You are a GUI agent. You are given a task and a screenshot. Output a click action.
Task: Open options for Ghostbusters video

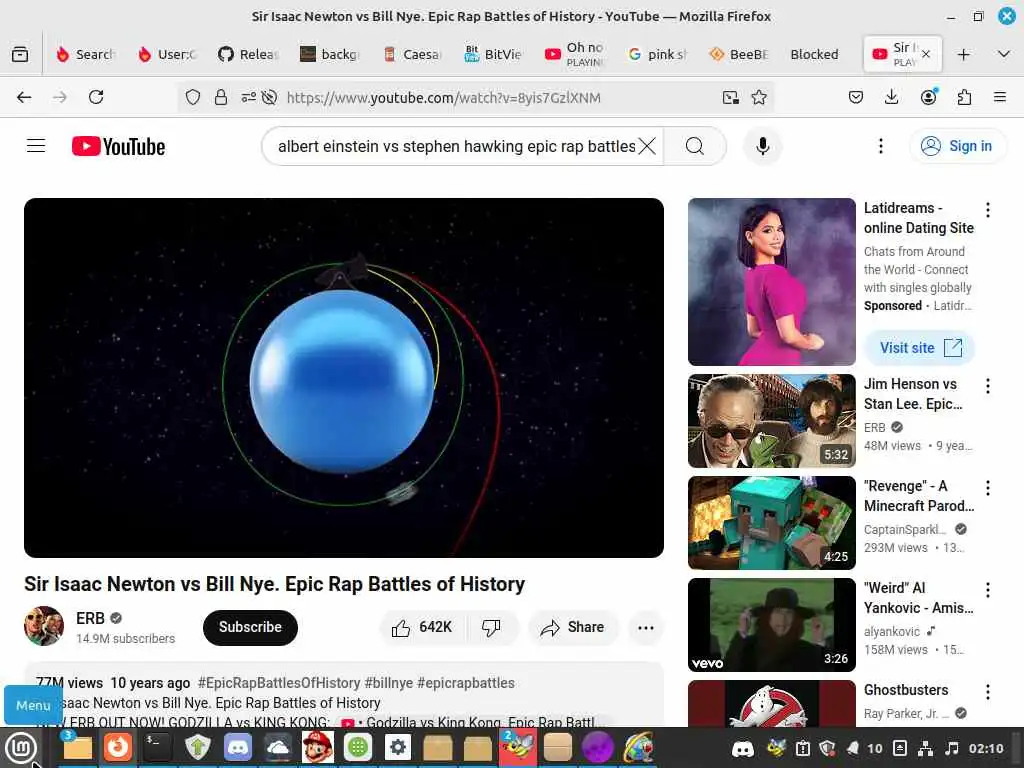click(x=987, y=692)
